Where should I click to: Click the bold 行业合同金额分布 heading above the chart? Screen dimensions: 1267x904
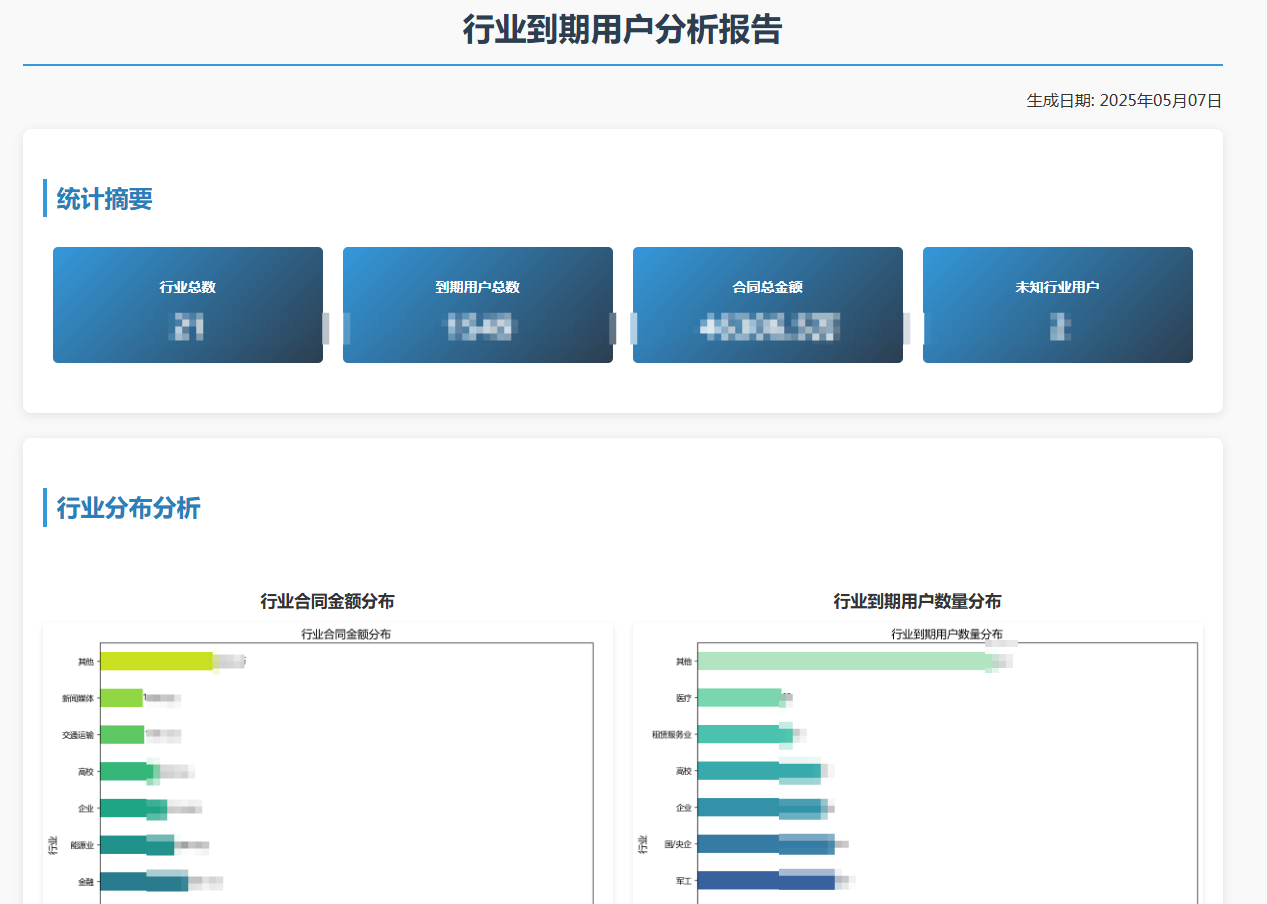click(327, 601)
